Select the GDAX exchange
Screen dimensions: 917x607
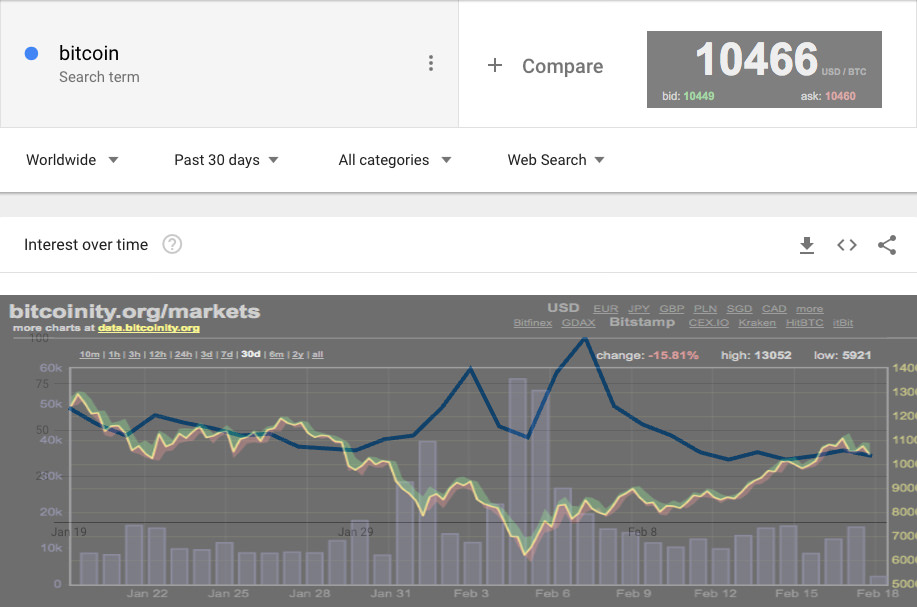(x=578, y=323)
